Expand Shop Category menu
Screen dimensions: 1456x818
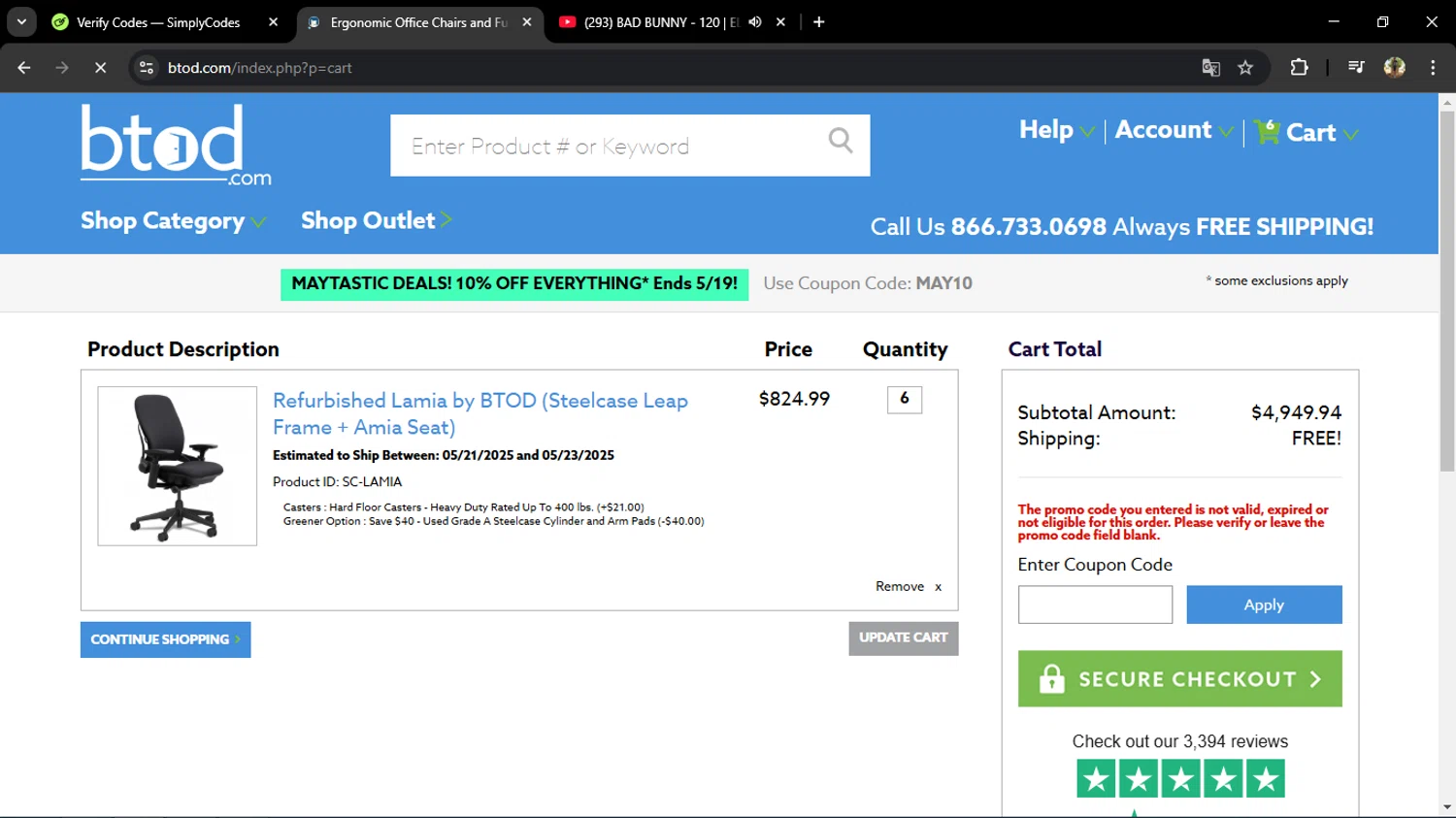coord(173,221)
